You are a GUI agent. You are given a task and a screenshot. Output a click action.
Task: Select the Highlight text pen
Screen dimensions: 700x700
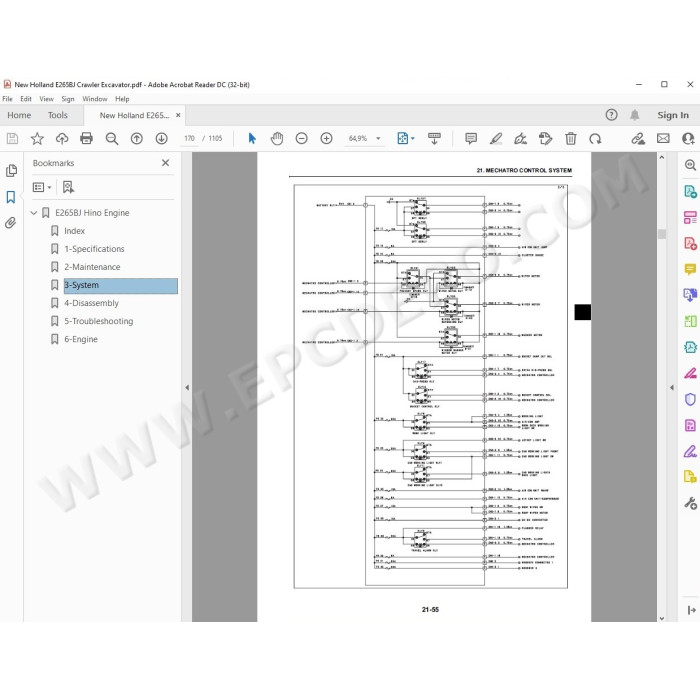coord(496,138)
